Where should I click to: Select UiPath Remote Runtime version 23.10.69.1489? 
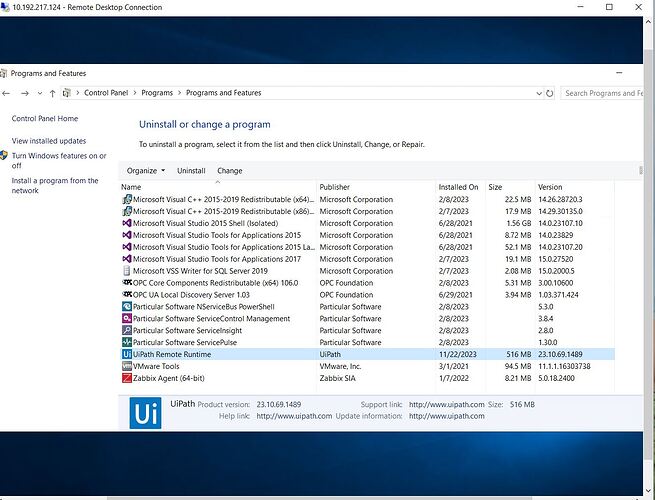(x=368, y=354)
